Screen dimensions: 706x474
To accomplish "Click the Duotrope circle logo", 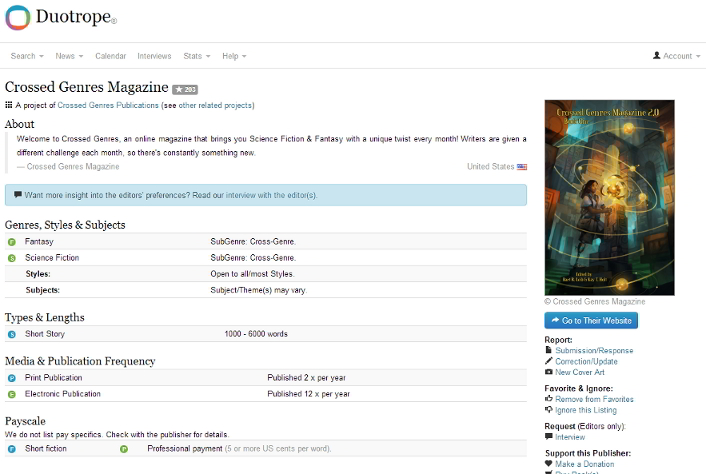I will 18,18.
